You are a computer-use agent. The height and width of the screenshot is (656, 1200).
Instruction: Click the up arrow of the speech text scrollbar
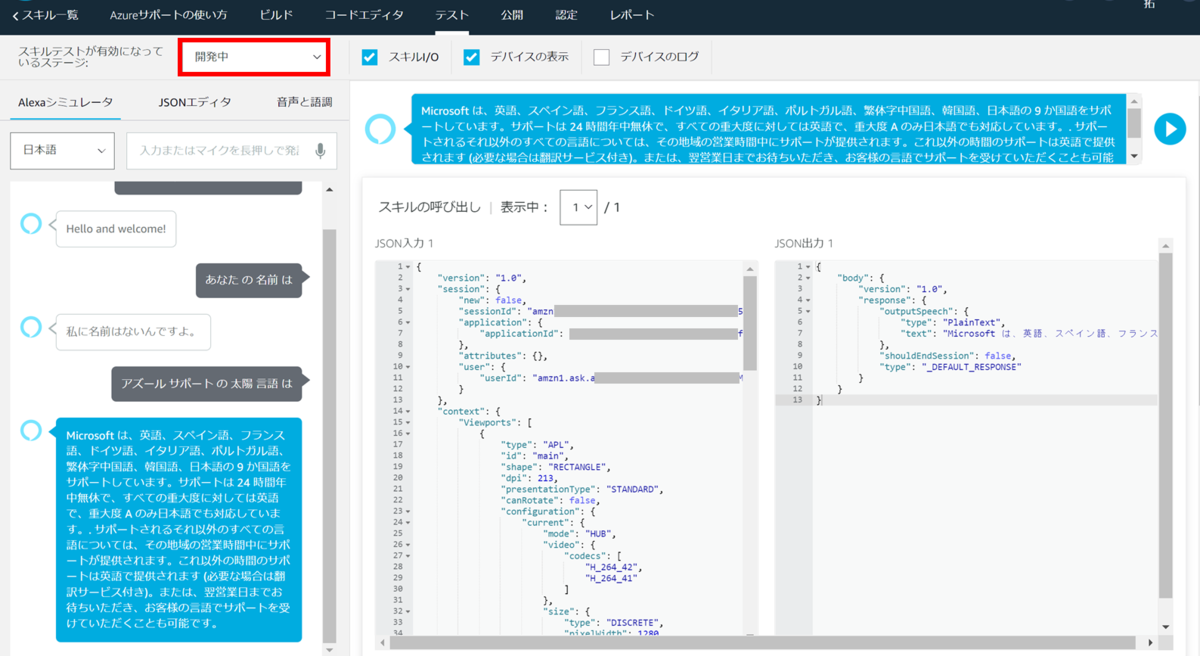1134,101
